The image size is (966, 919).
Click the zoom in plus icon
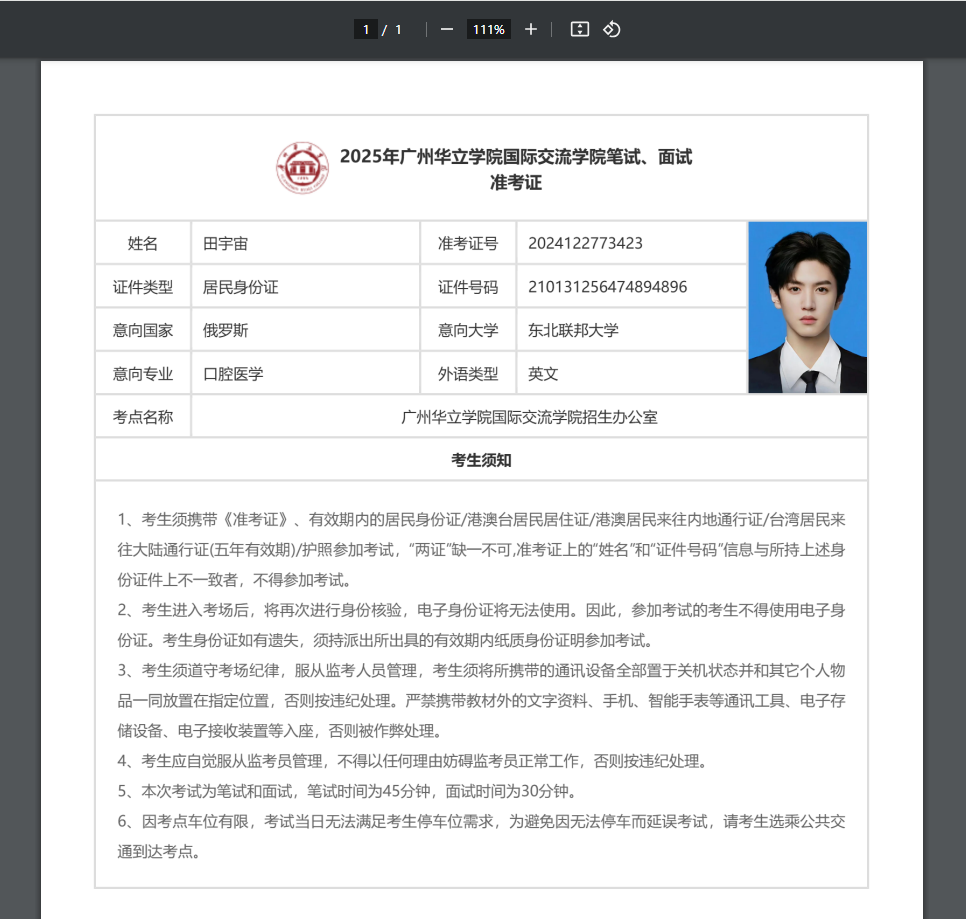click(531, 29)
